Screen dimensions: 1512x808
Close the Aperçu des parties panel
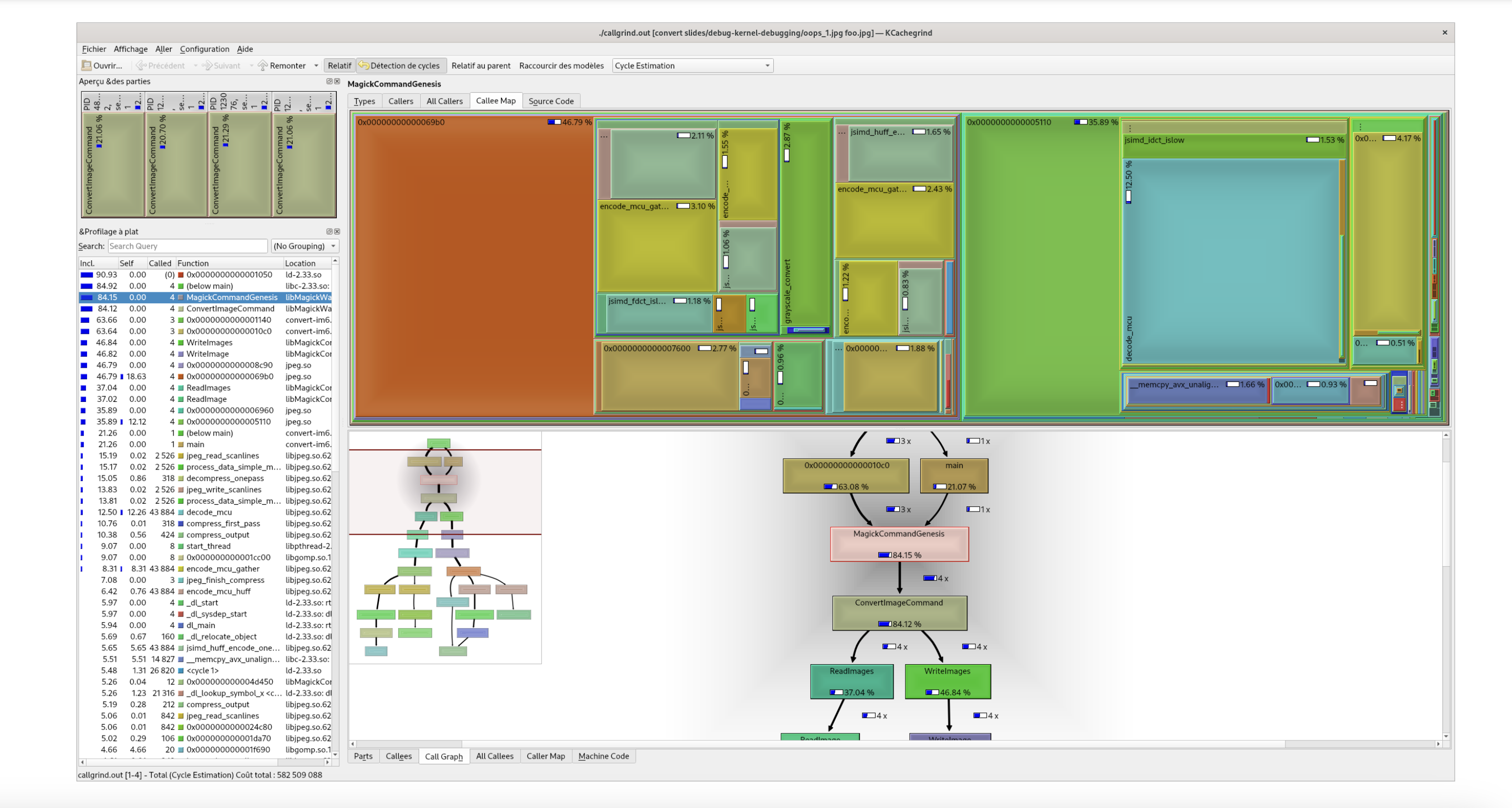coord(337,81)
